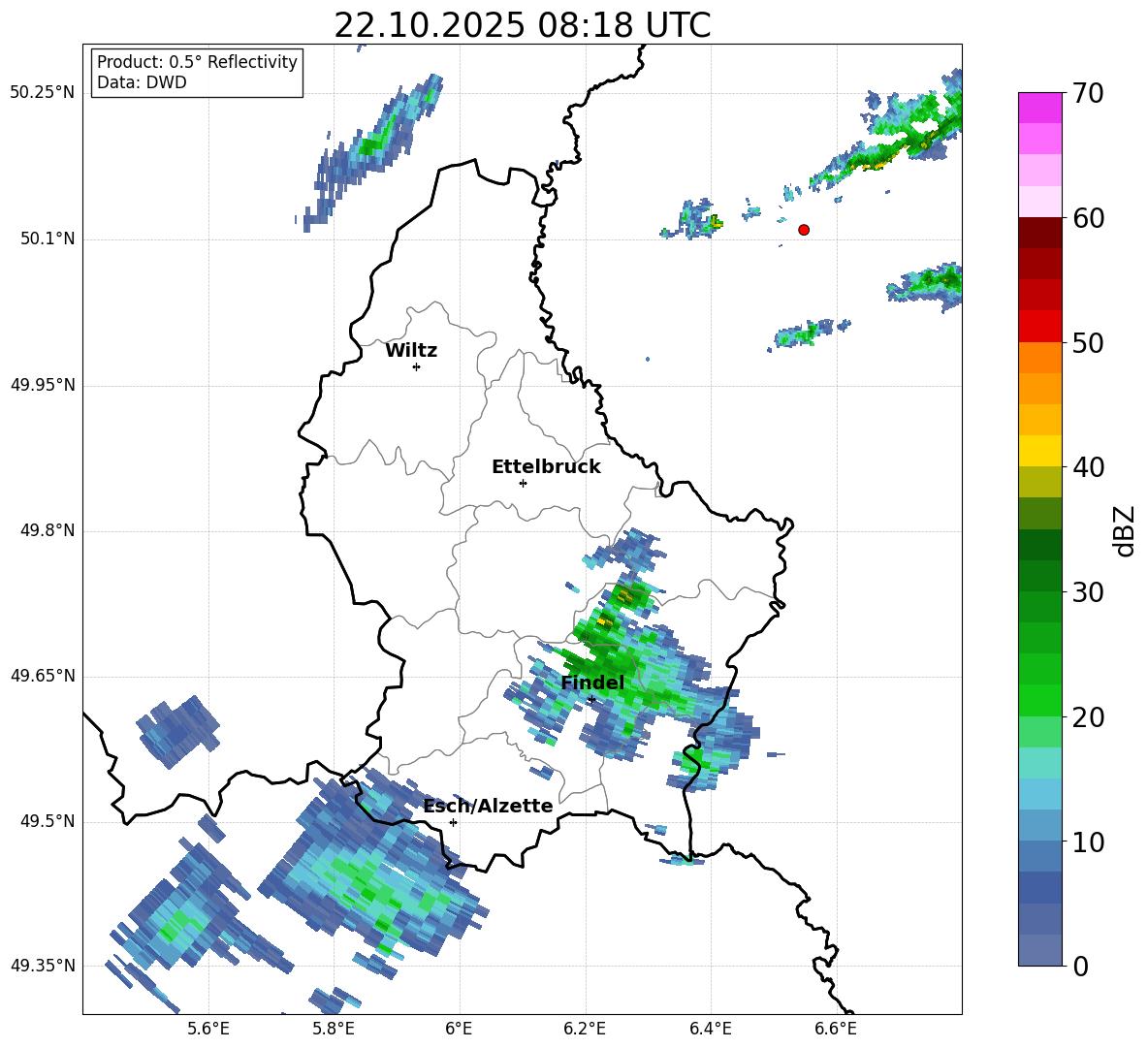Click the yellow colorbar segment at 40
Viewport: 1148px width, 1048px height.
1039,451
